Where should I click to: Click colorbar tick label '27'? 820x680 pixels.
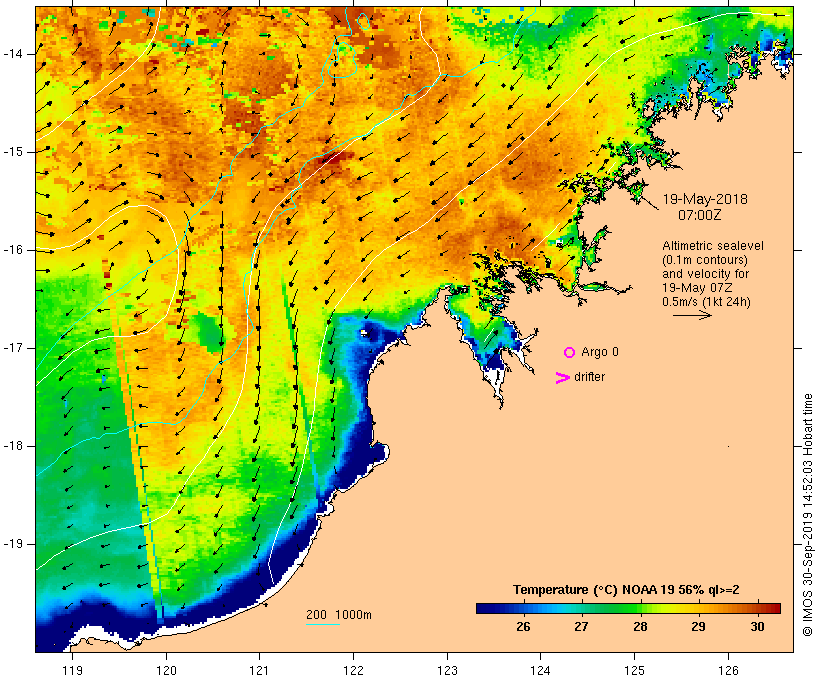[582, 627]
